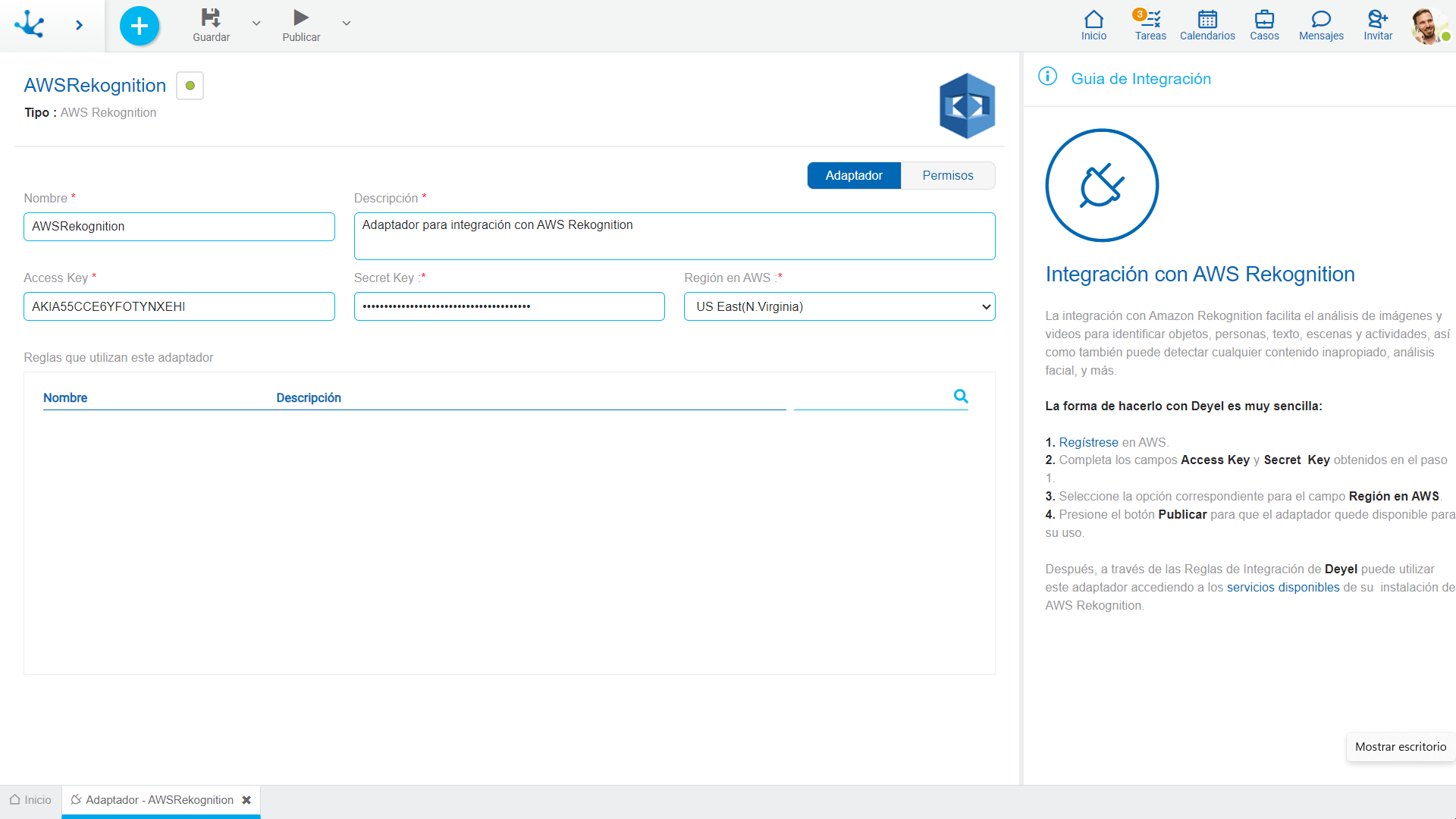Screen dimensions: 1456x819
Task: Switch to the Permisos tab
Action: [948, 175]
